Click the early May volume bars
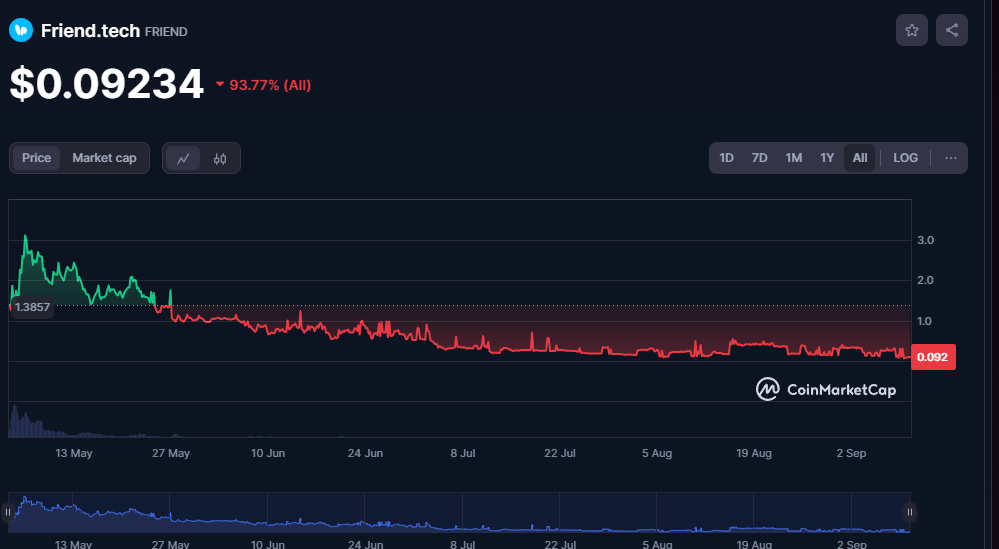The image size is (999, 549). (25, 422)
